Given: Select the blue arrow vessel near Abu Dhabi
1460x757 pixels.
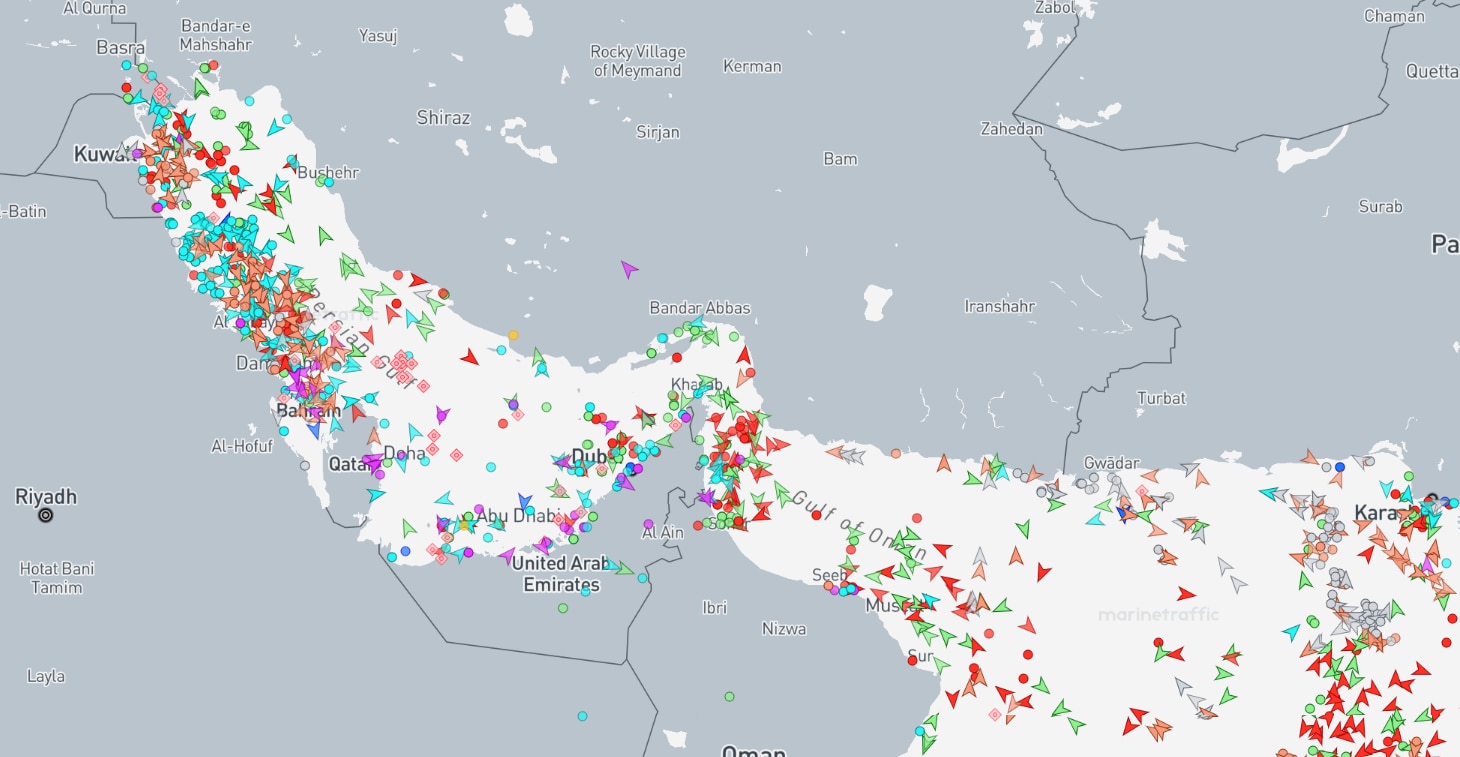Looking at the screenshot, I should click(x=524, y=502).
